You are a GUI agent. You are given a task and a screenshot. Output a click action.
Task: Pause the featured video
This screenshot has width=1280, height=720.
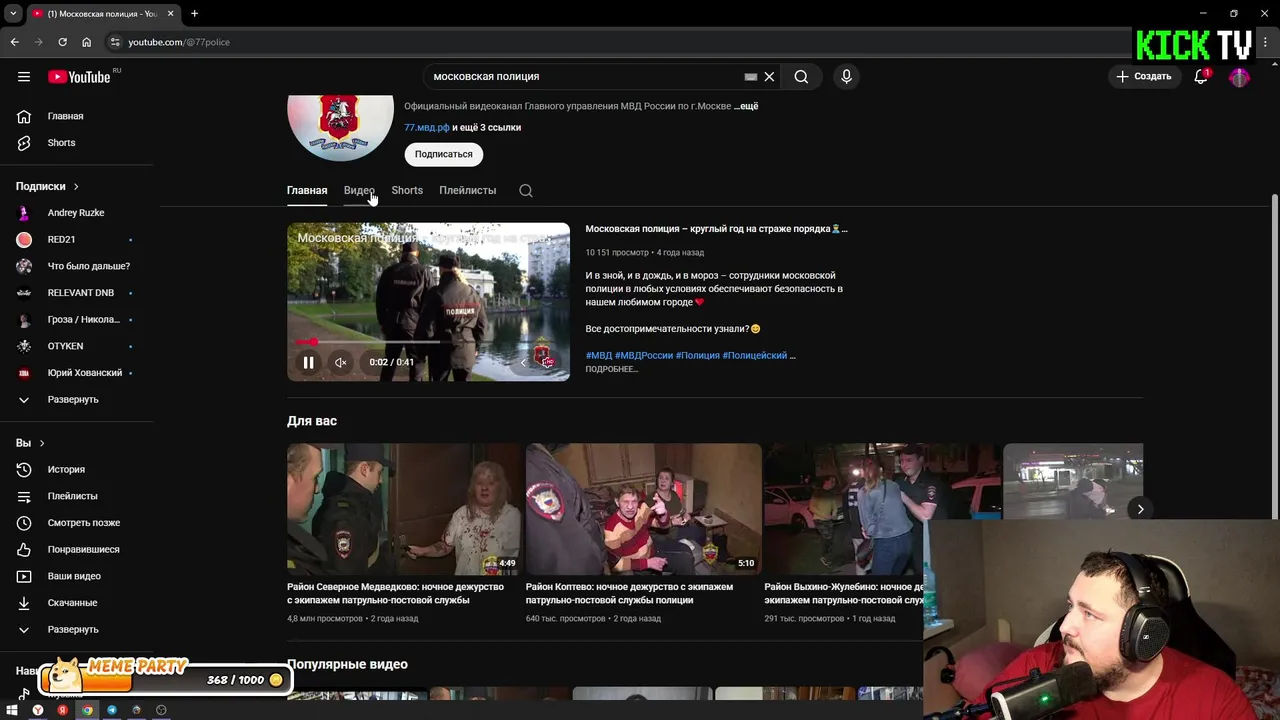309,363
